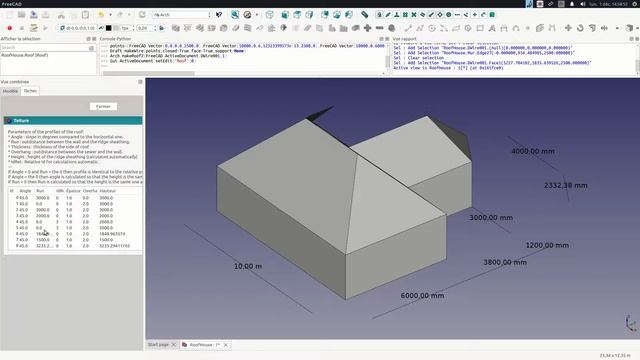Click the Arch Wall tool icon
This screenshot has height=360, width=640.
[x=176, y=28]
